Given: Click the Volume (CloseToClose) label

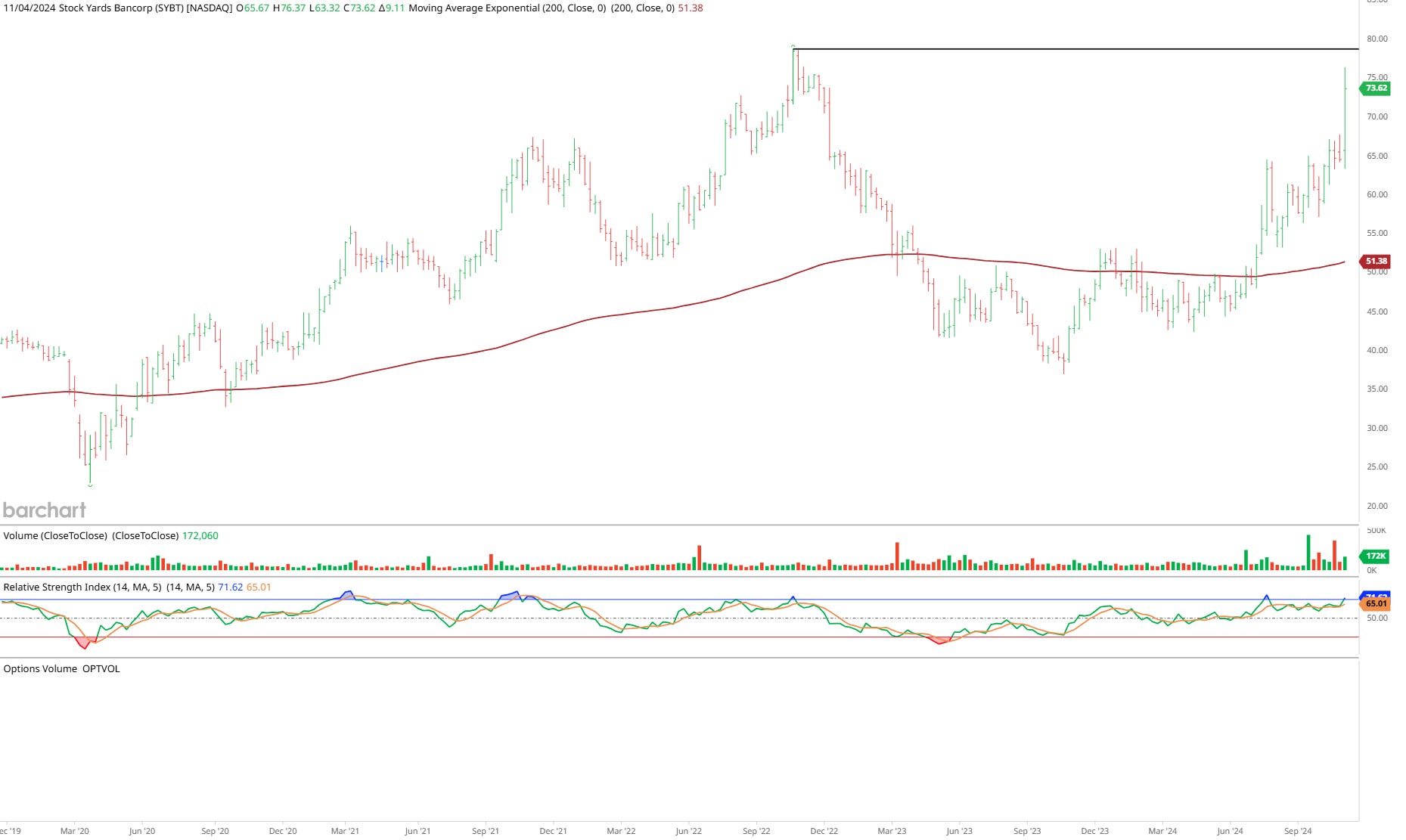Looking at the screenshot, I should (x=55, y=536).
